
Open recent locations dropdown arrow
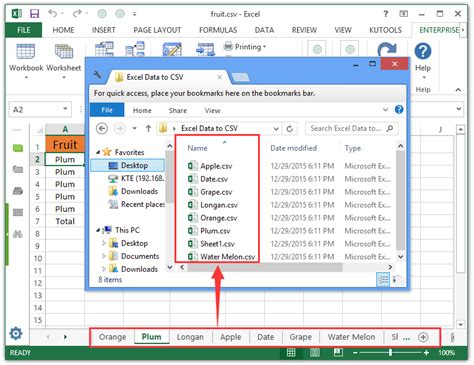tap(134, 128)
